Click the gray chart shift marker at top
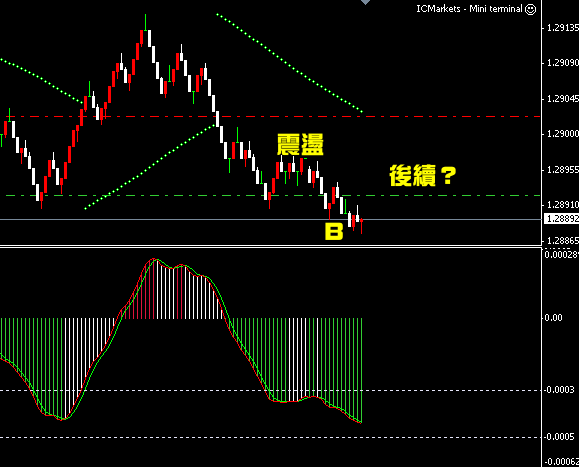The height and width of the screenshot is (467, 579). [365, 2]
